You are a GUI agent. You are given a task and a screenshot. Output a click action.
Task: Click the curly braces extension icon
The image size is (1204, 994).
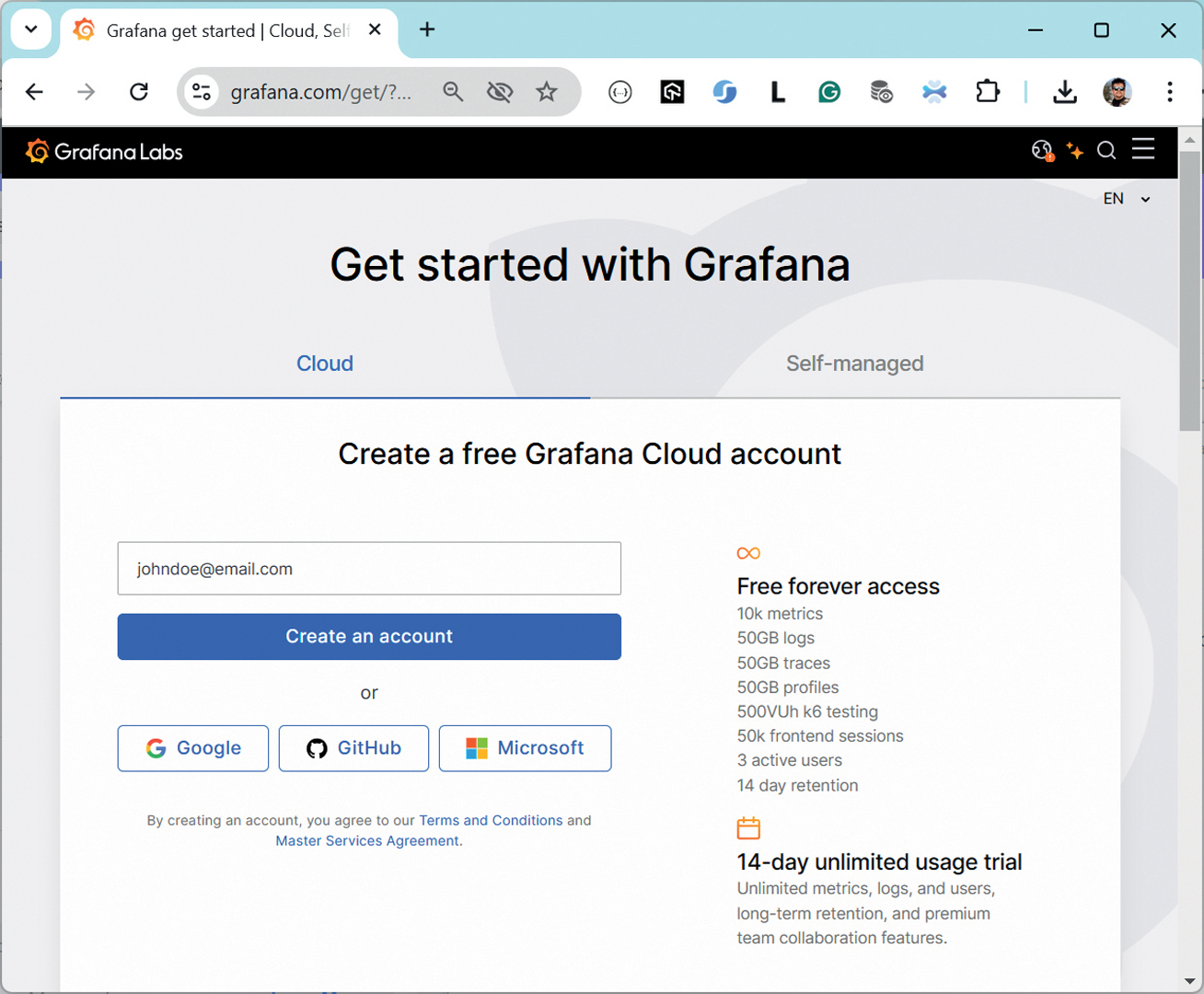click(620, 92)
